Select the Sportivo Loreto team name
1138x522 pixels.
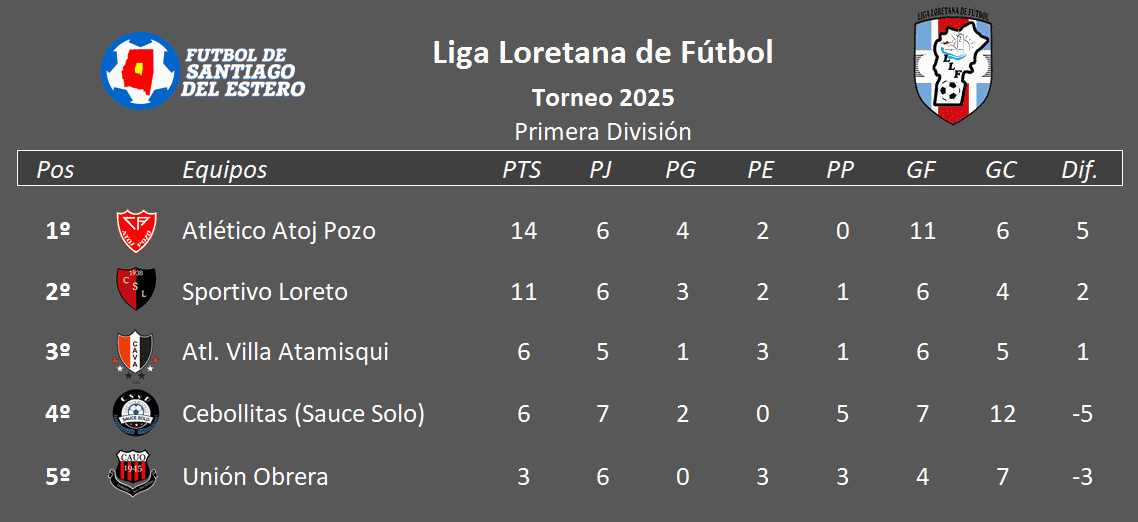[265, 292]
